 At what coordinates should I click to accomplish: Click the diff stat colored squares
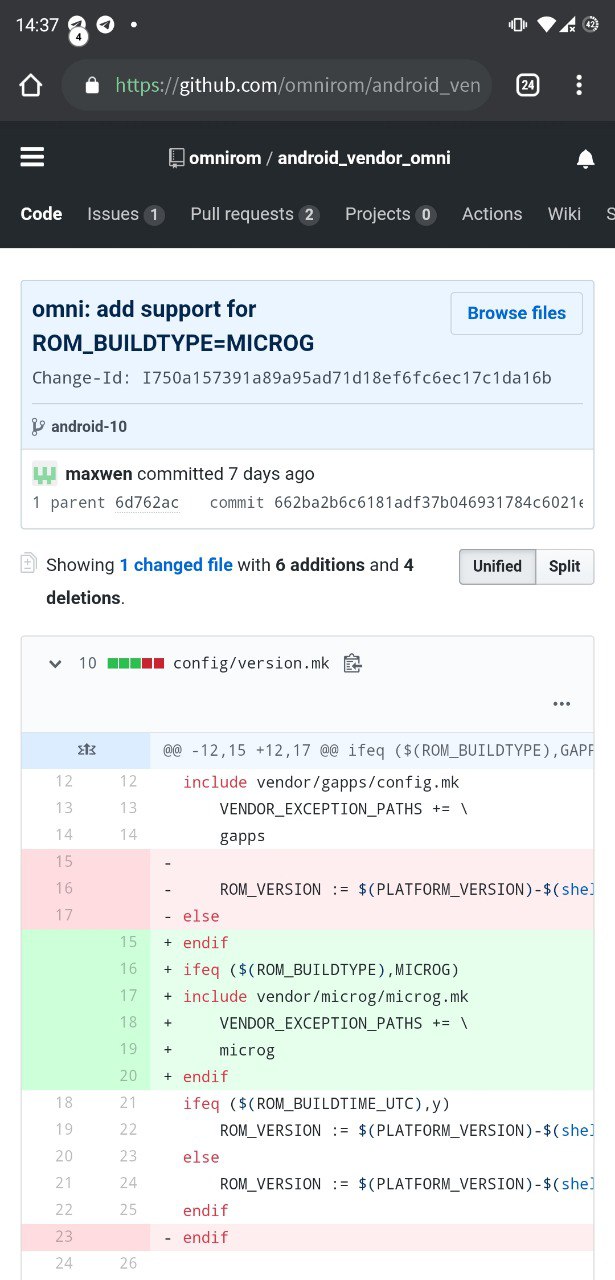point(136,663)
